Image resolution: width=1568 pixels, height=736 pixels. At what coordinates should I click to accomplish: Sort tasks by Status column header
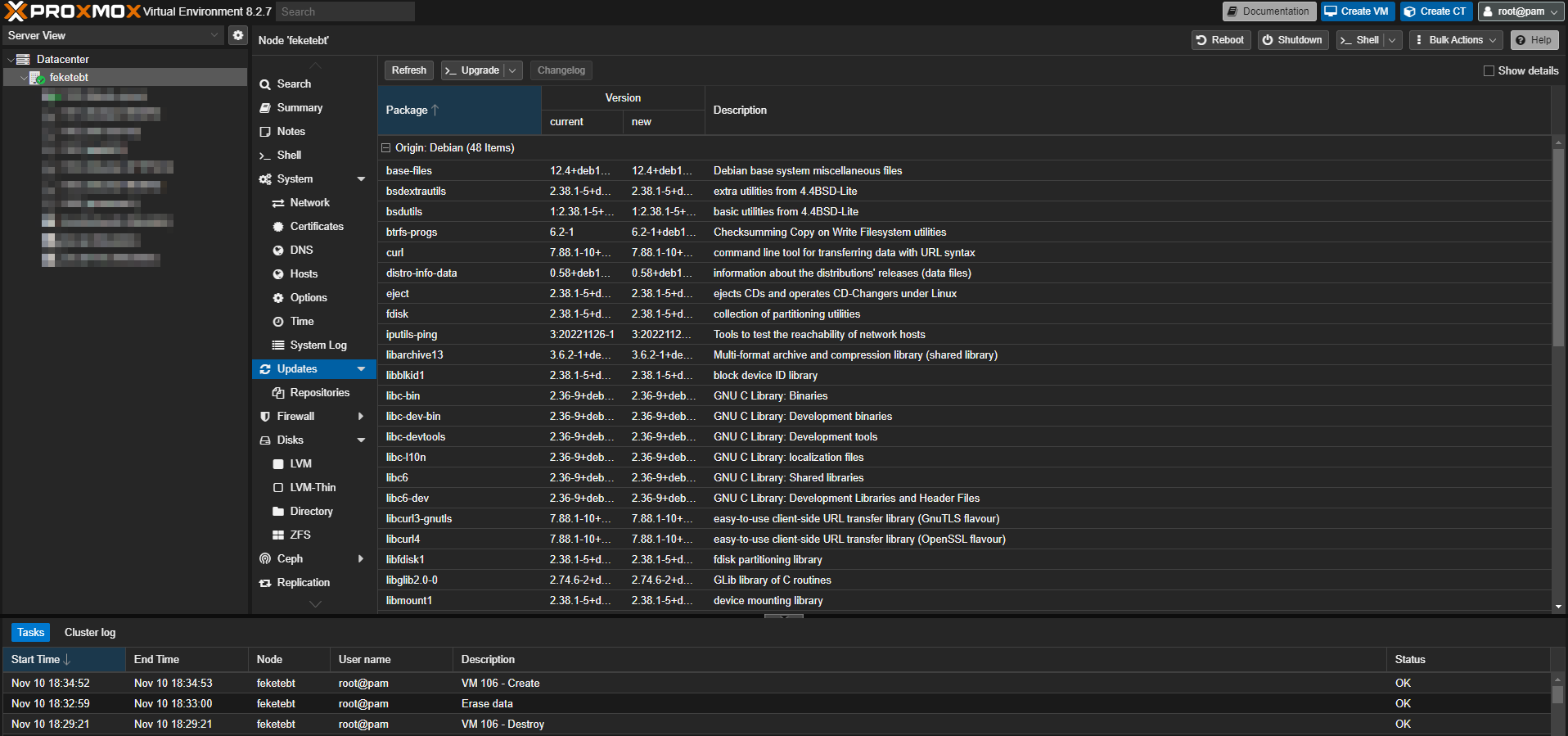[x=1468, y=660]
